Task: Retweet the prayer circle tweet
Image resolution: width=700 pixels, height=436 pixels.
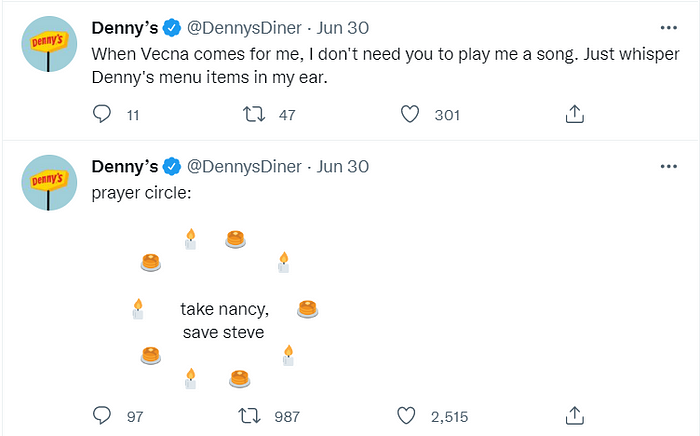Action: click(250, 415)
